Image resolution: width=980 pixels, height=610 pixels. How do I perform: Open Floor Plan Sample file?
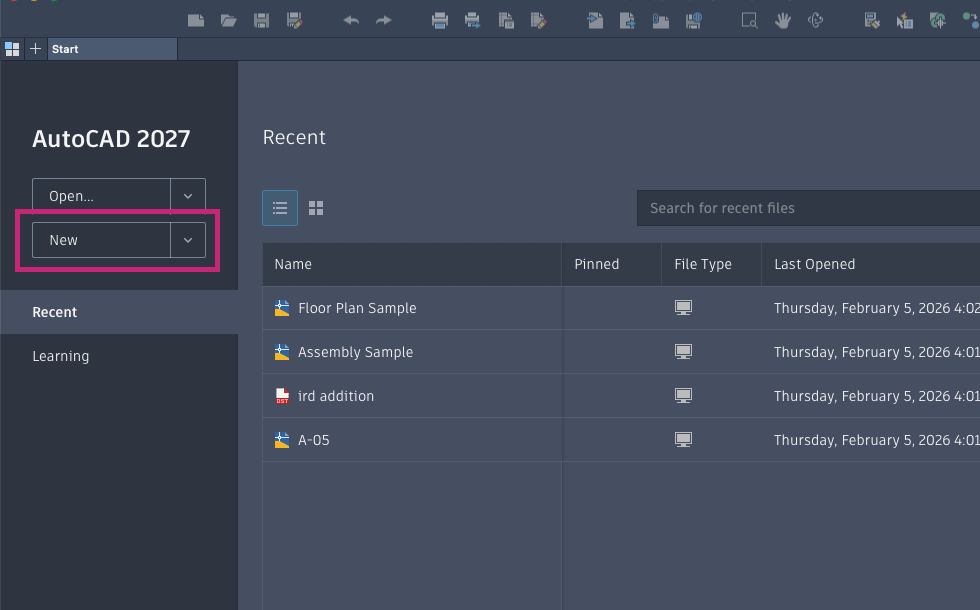357,308
